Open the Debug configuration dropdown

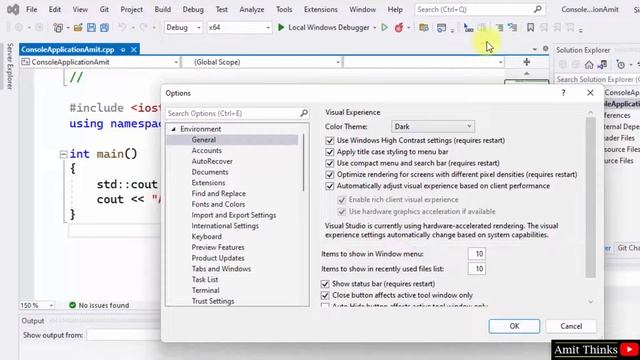pyautogui.click(x=183, y=27)
